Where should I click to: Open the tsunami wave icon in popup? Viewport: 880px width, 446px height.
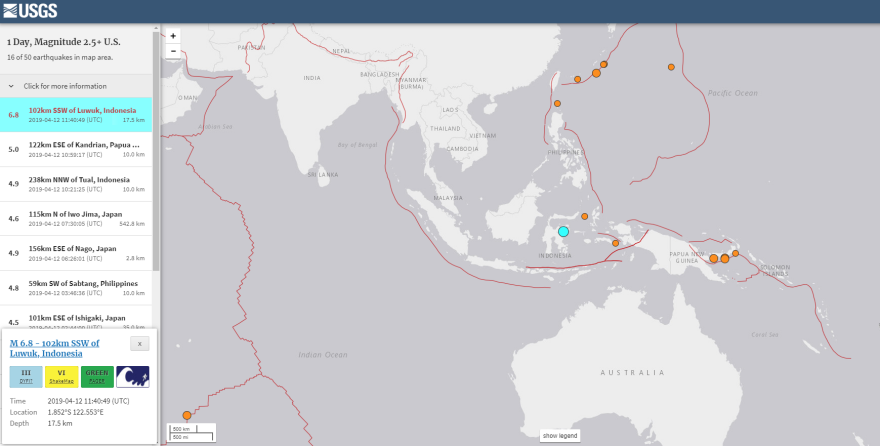pos(133,376)
